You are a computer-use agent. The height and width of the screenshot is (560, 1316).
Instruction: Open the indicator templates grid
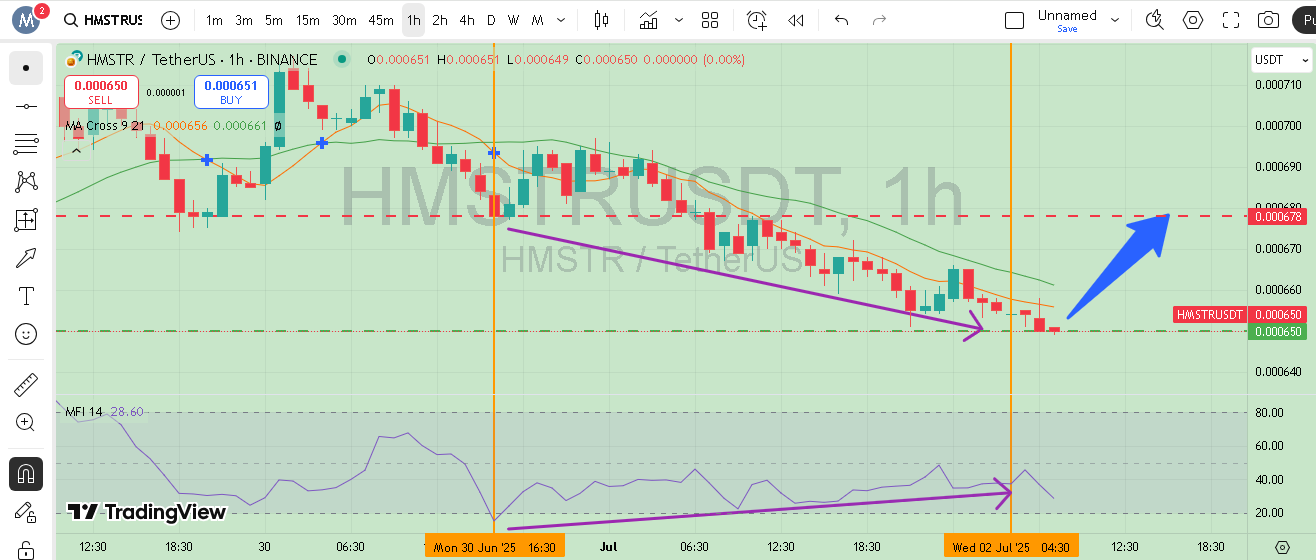pyautogui.click(x=710, y=20)
